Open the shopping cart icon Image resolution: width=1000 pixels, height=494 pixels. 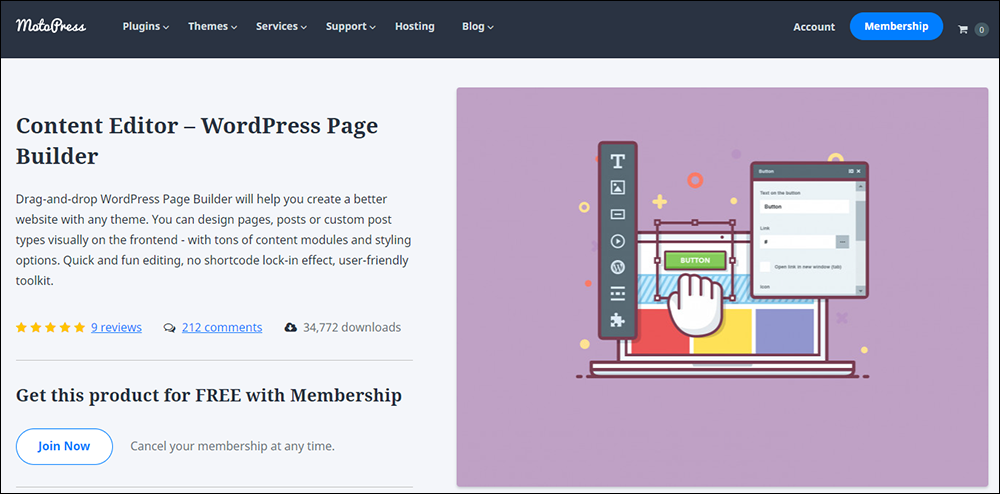pyautogui.click(x=962, y=29)
